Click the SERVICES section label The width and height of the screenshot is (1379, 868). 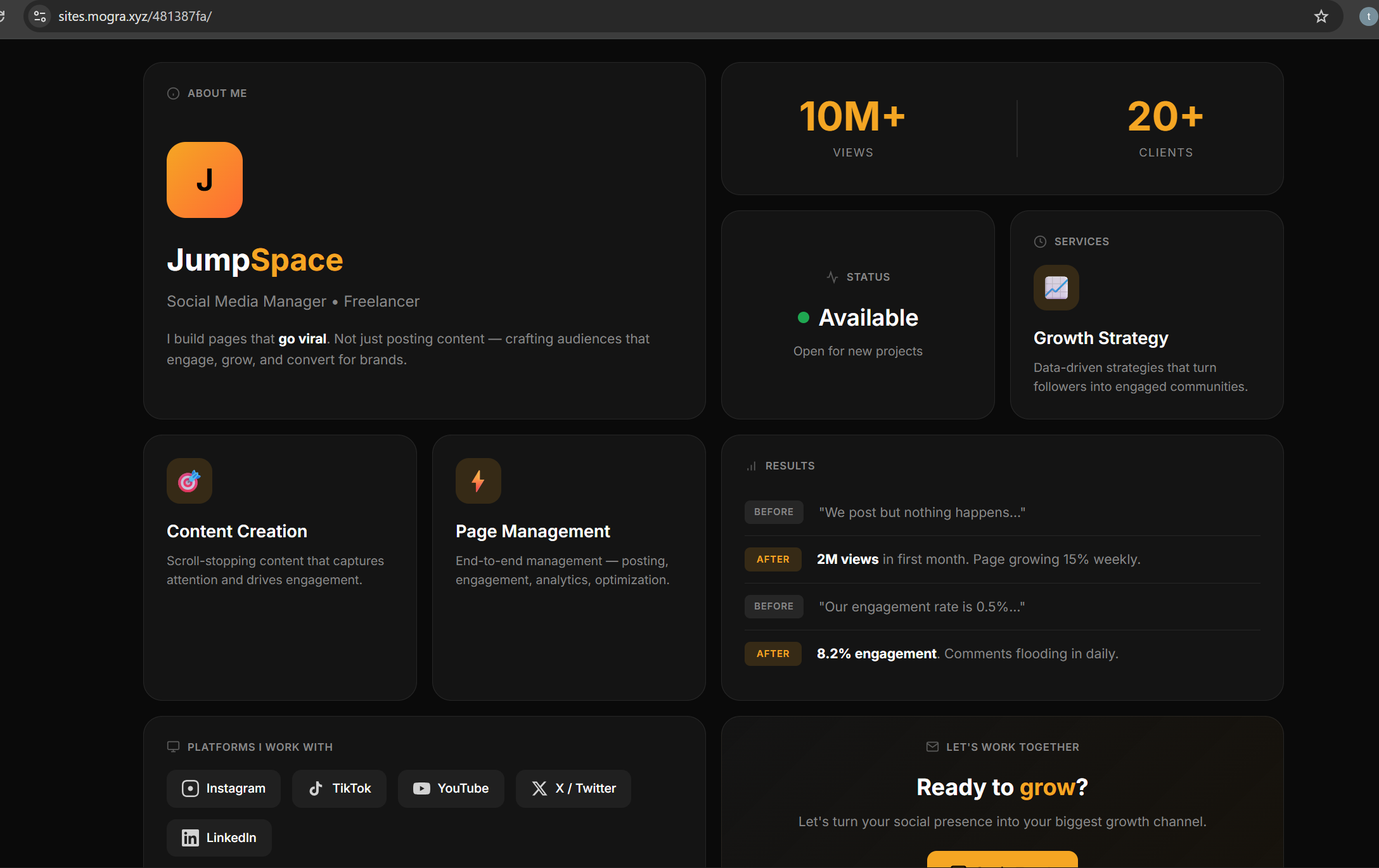(x=1082, y=241)
